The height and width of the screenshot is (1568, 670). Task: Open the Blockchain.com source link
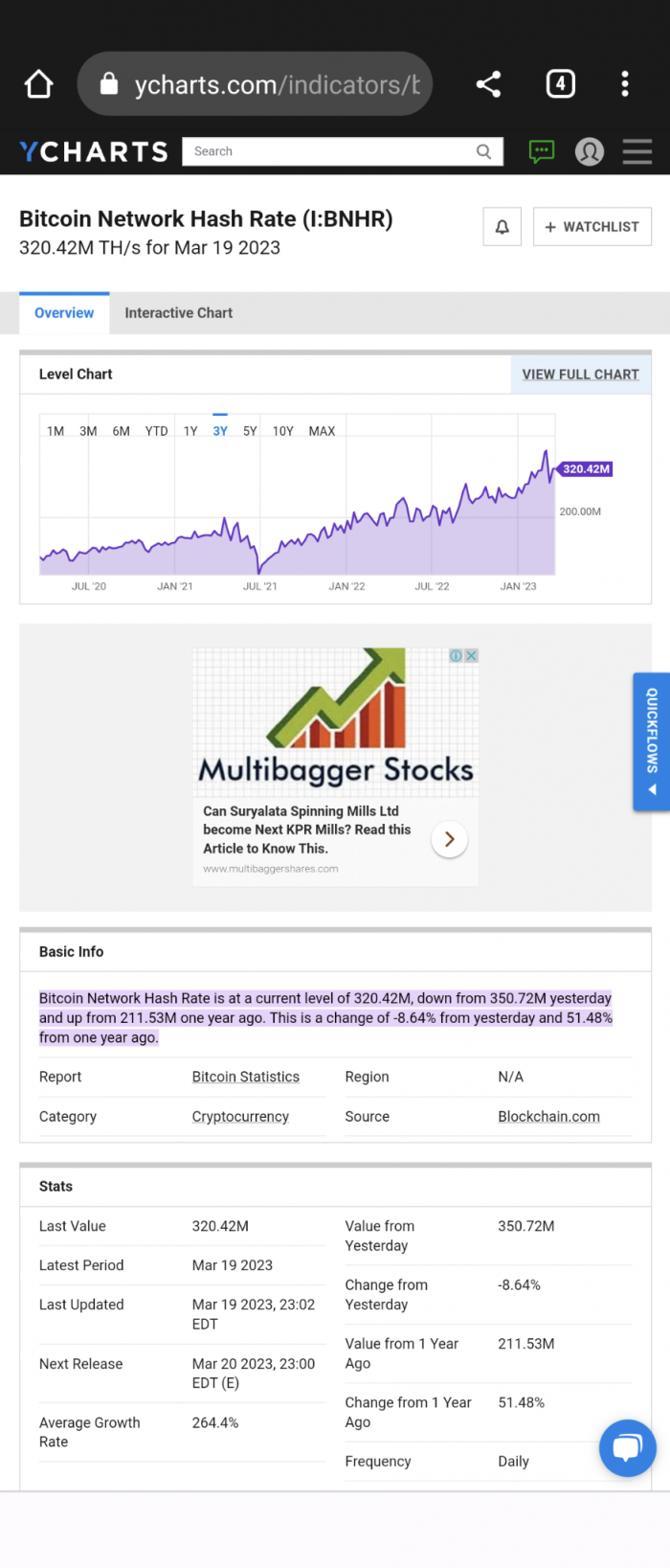coord(548,1117)
